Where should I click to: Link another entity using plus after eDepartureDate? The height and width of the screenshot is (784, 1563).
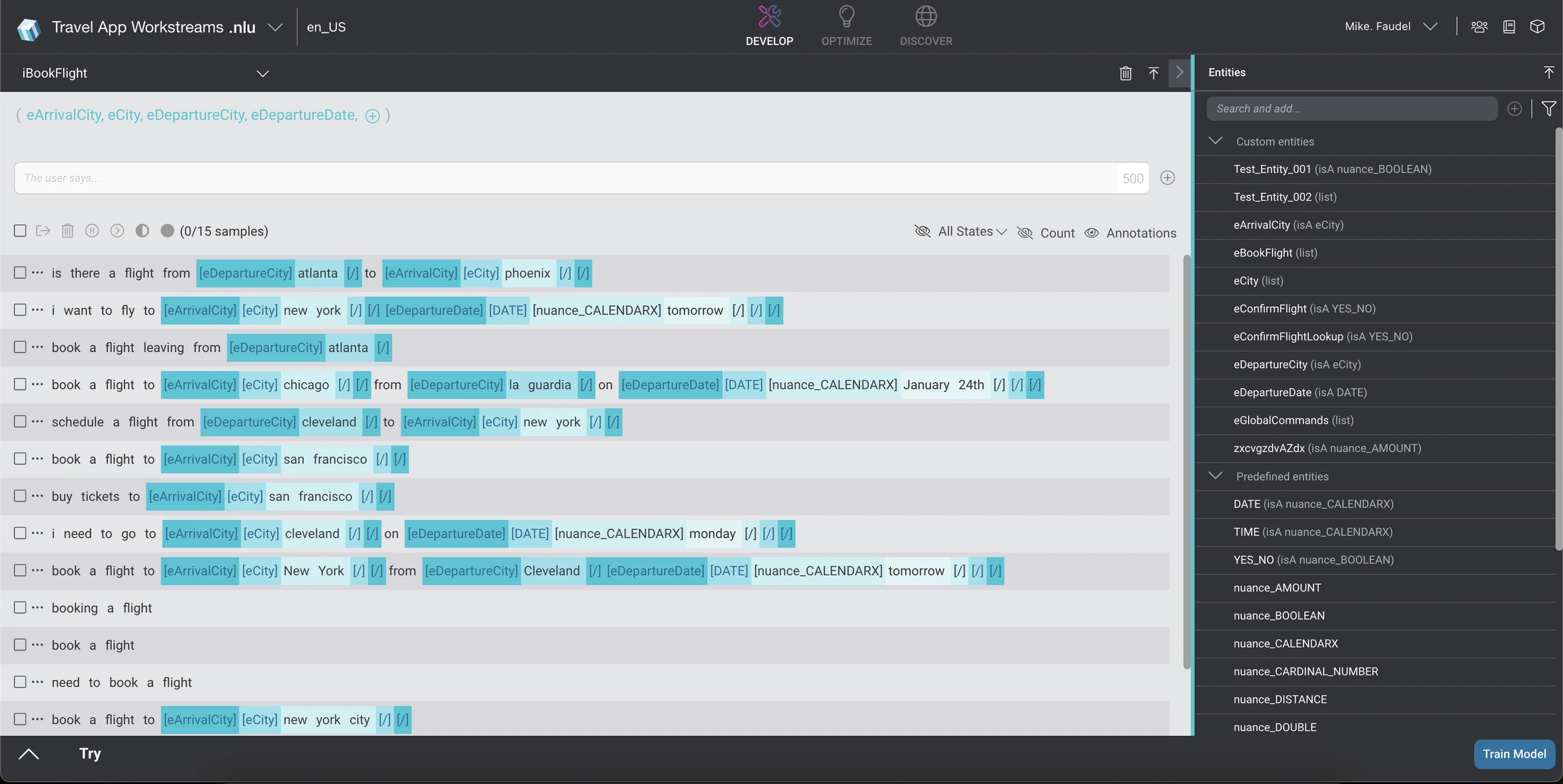(373, 116)
